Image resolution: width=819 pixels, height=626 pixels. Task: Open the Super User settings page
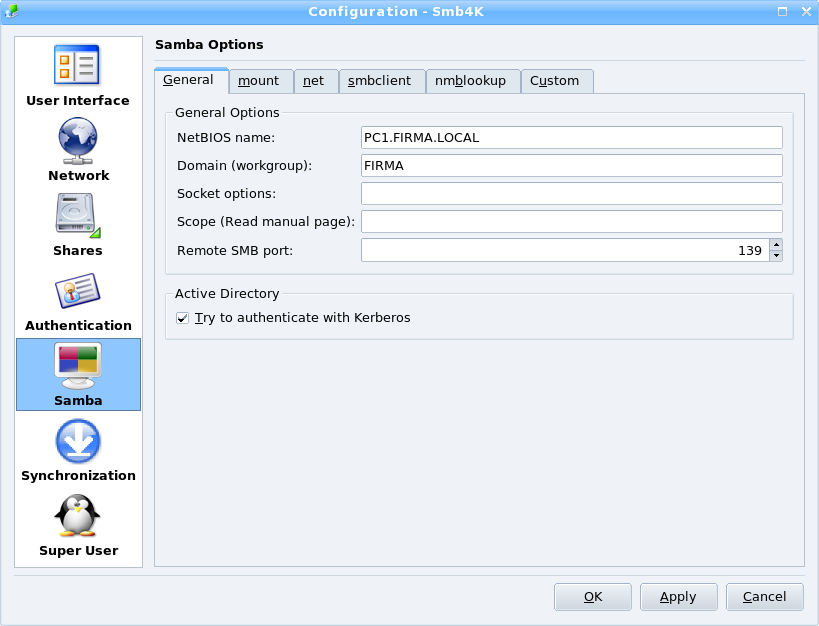point(78,525)
